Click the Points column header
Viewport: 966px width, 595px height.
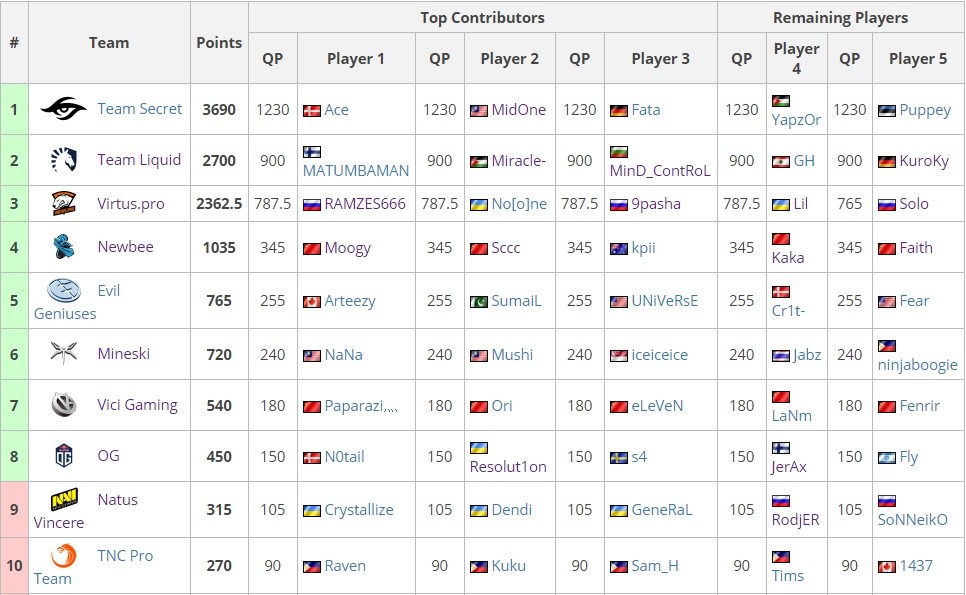(x=219, y=42)
